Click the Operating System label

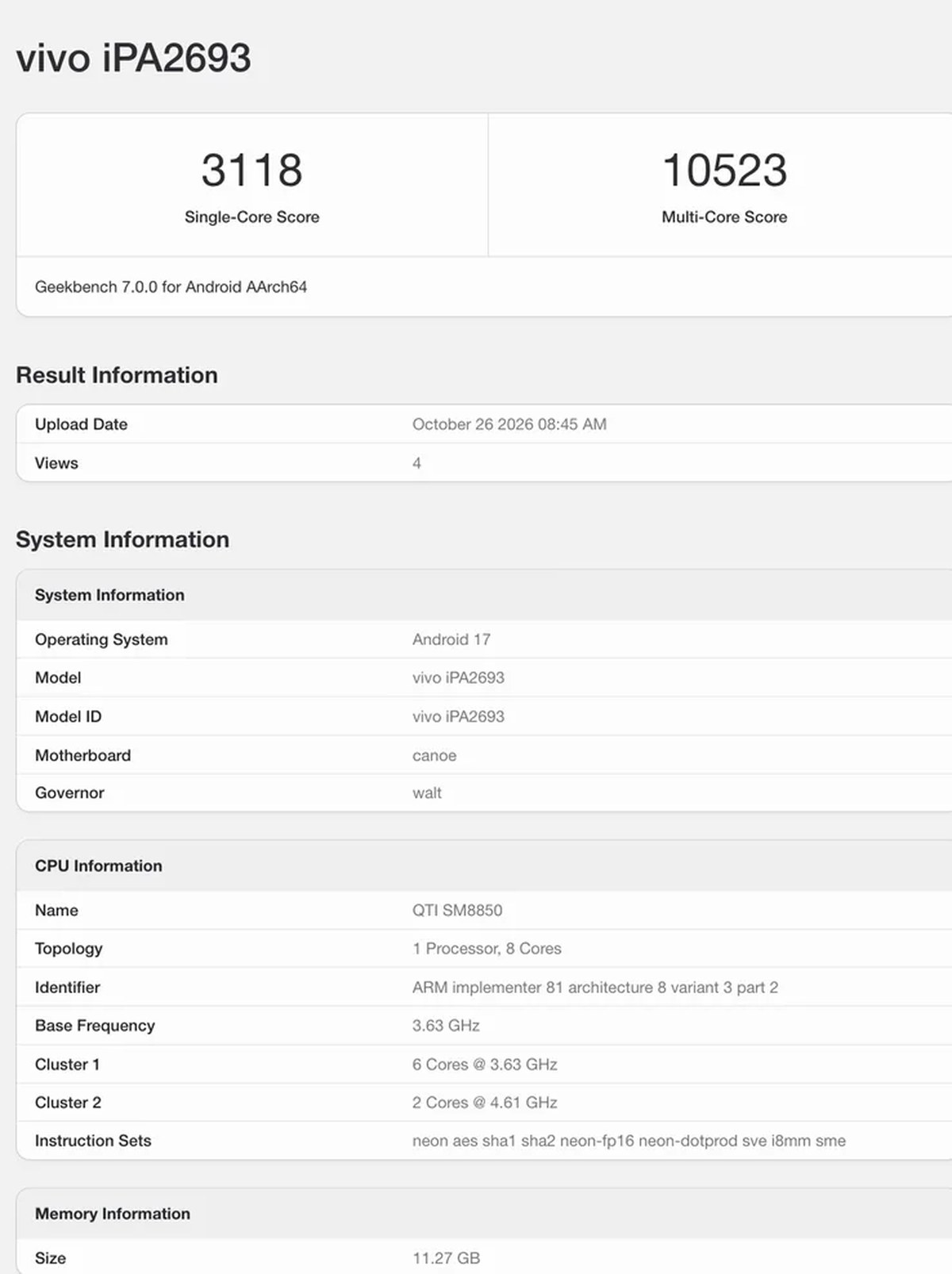pyautogui.click(x=102, y=639)
